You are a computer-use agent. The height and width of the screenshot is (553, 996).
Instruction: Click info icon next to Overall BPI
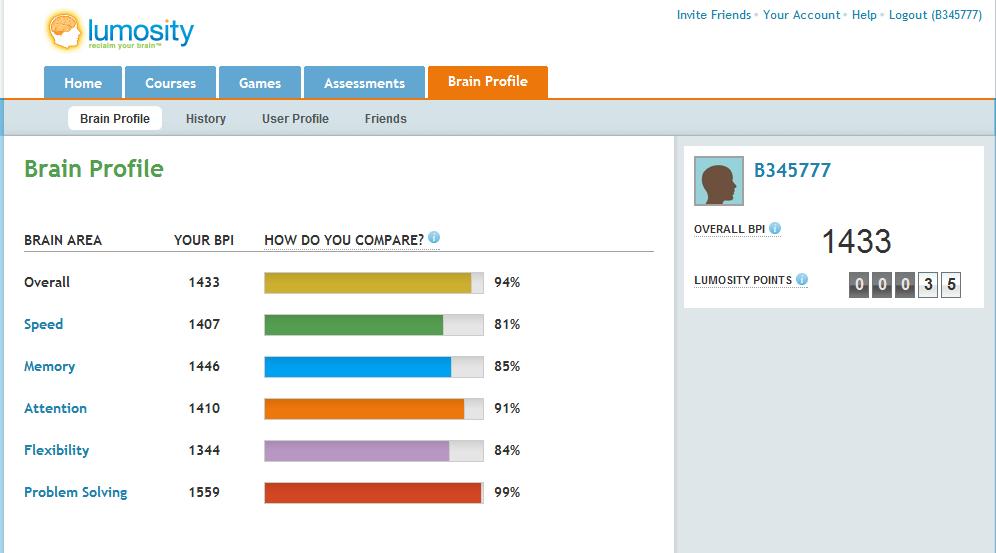point(775,229)
